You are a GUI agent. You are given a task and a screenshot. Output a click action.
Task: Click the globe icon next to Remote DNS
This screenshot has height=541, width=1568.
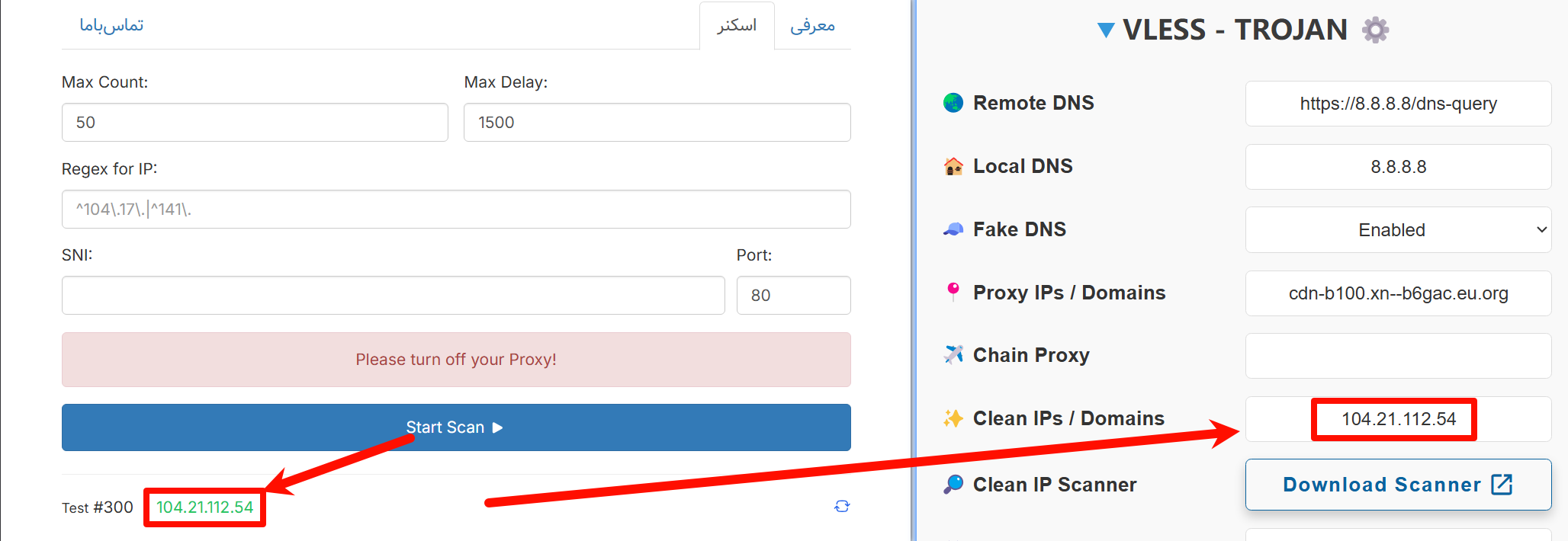pos(953,103)
